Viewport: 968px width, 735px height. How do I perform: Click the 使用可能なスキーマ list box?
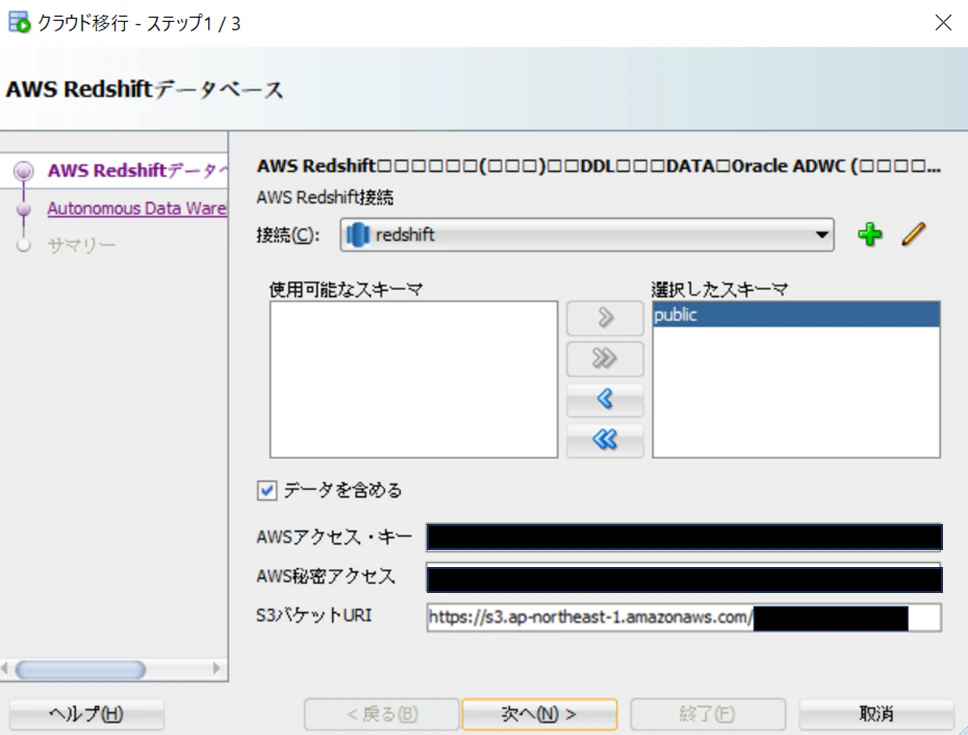[x=414, y=380]
